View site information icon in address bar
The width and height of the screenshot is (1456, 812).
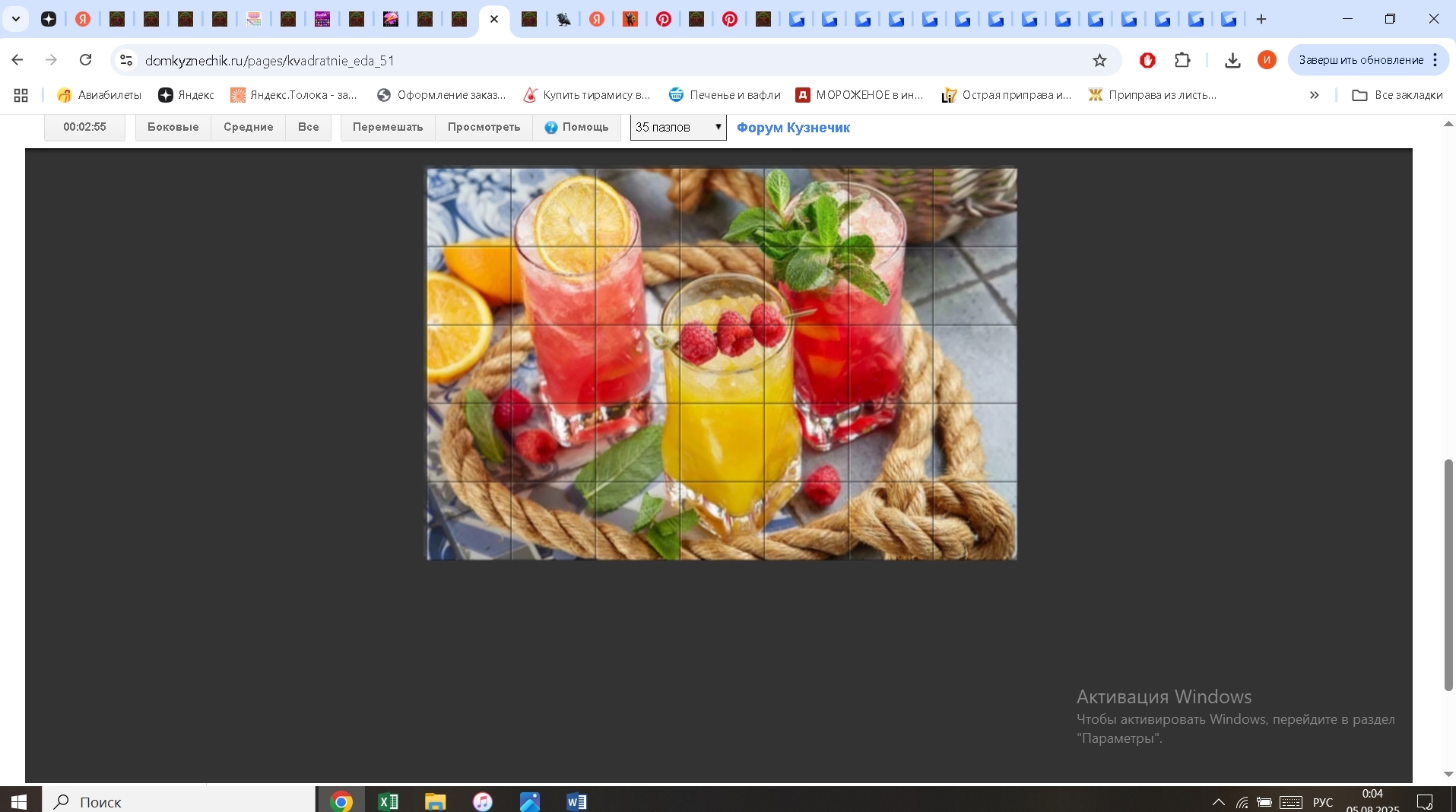126,60
